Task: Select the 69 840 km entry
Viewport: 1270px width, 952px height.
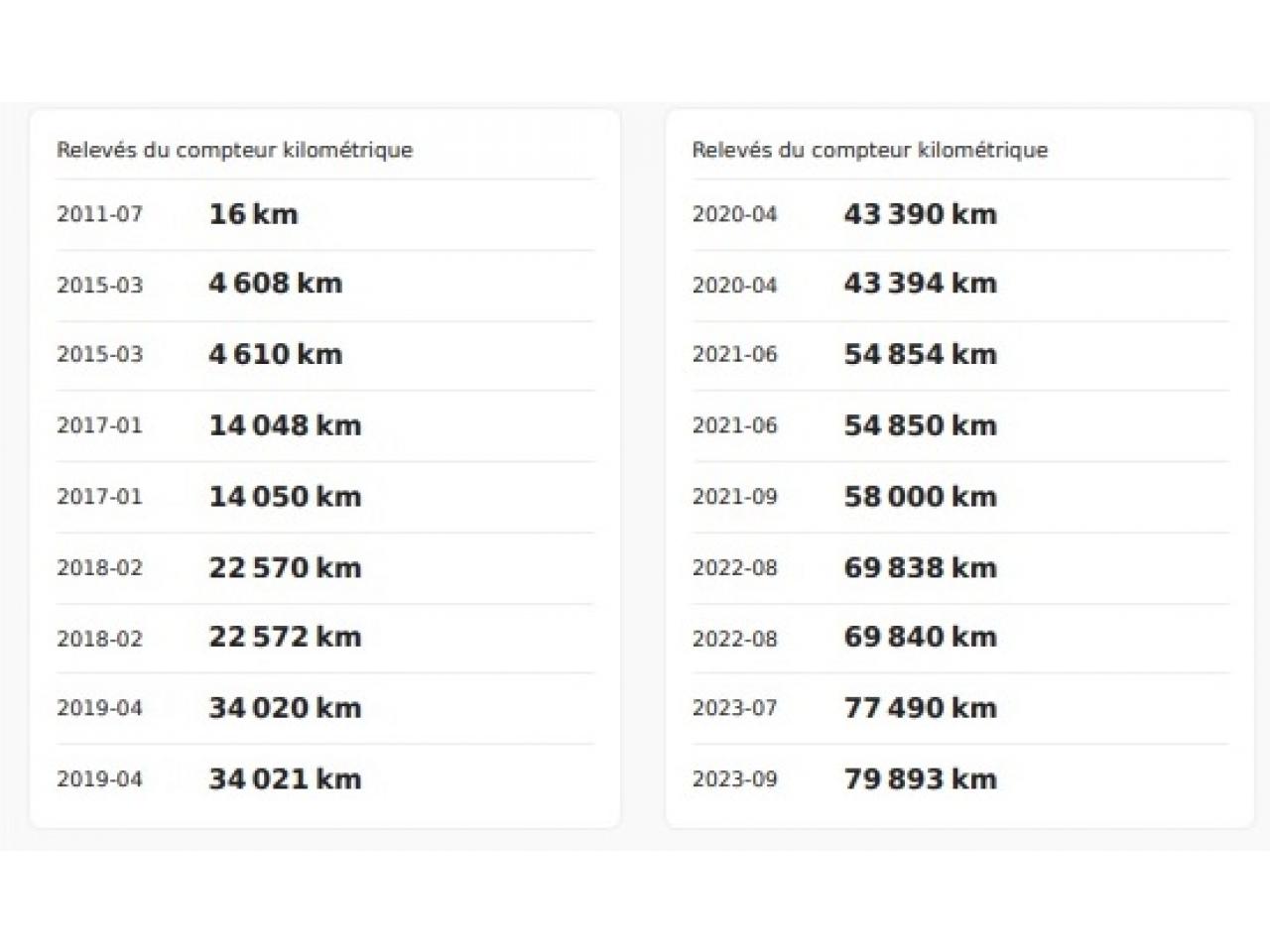Action: pyautogui.click(x=920, y=637)
